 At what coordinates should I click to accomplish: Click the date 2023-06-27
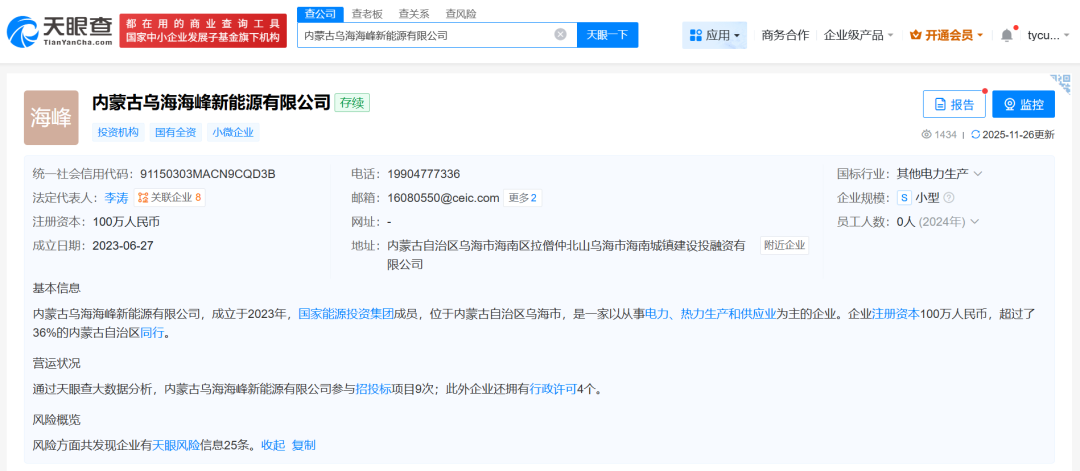click(123, 245)
